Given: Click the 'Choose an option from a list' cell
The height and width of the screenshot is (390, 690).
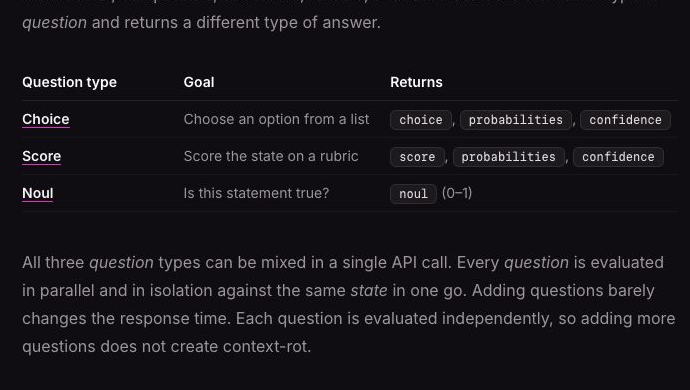Looking at the screenshot, I should click(276, 119).
